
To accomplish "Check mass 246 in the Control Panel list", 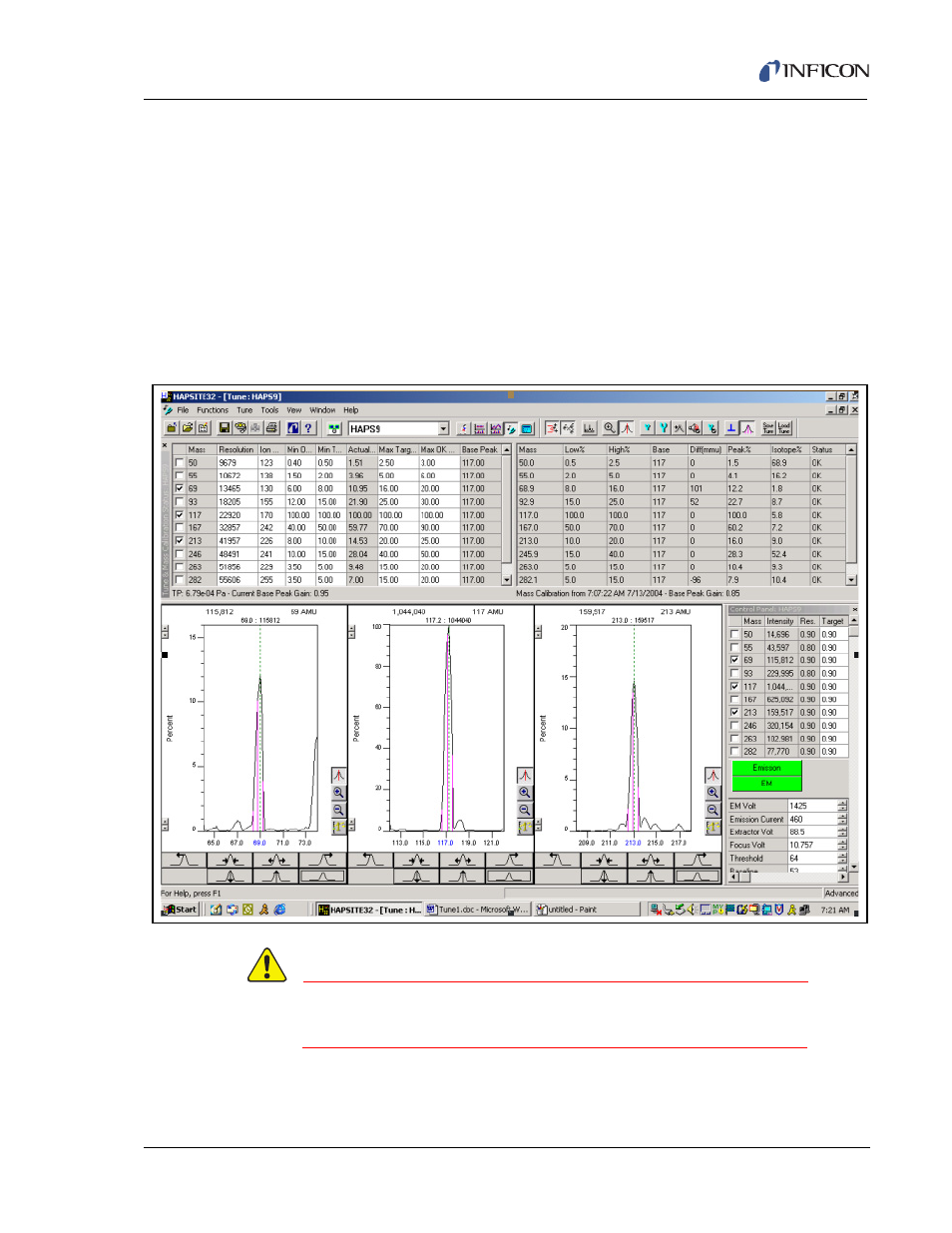I will pos(735,726).
